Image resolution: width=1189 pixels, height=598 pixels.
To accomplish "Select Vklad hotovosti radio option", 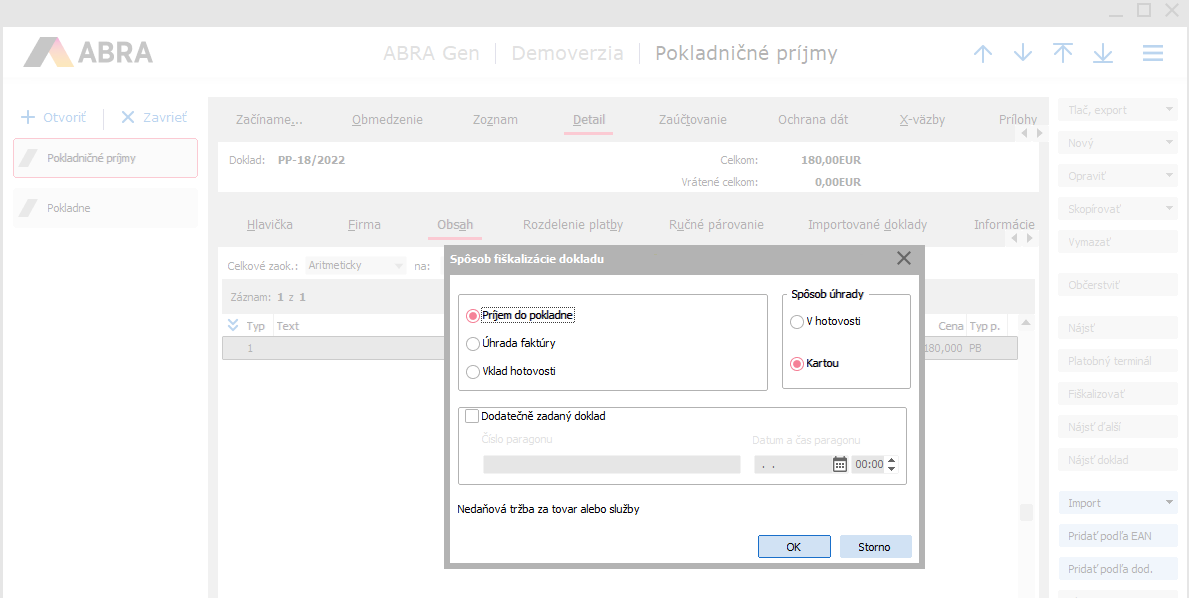I will tap(474, 372).
